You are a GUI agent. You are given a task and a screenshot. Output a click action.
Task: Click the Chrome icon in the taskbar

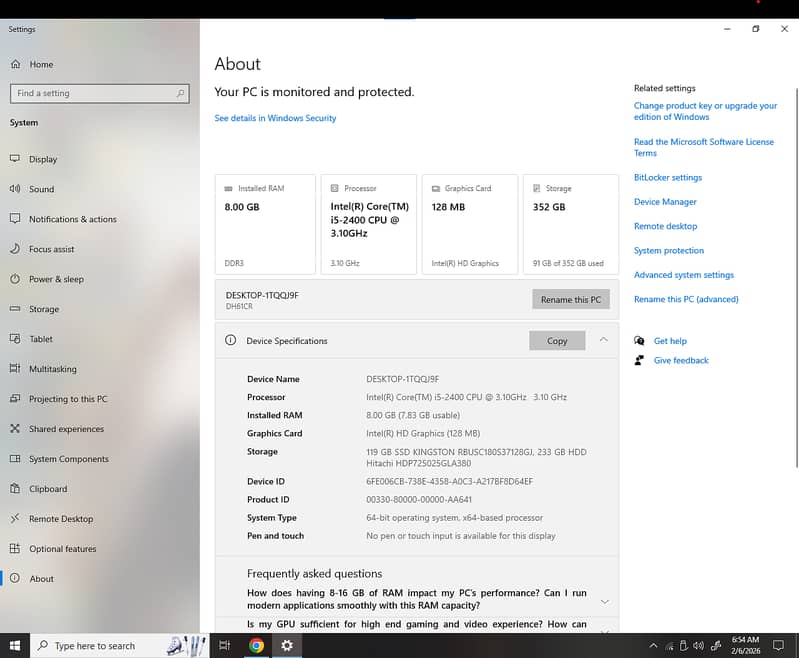[256, 646]
